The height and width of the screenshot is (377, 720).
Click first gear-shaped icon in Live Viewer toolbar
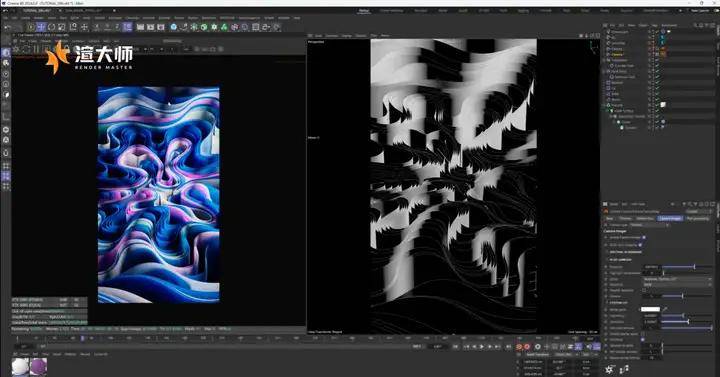tap(17, 49)
